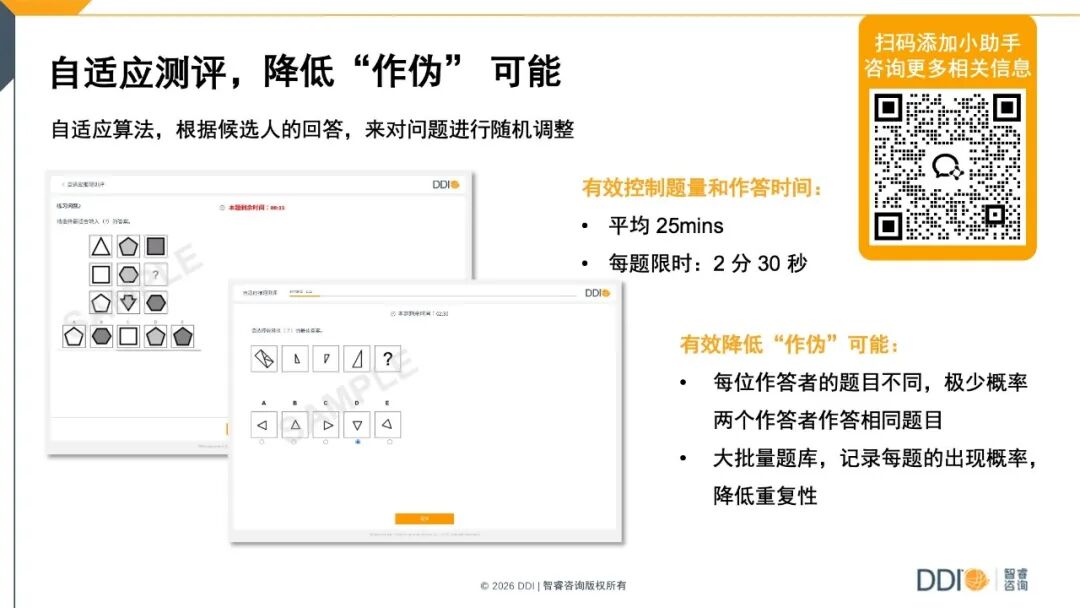Click the back arrow title in the back test window
The height and width of the screenshot is (608, 1080).
83,185
